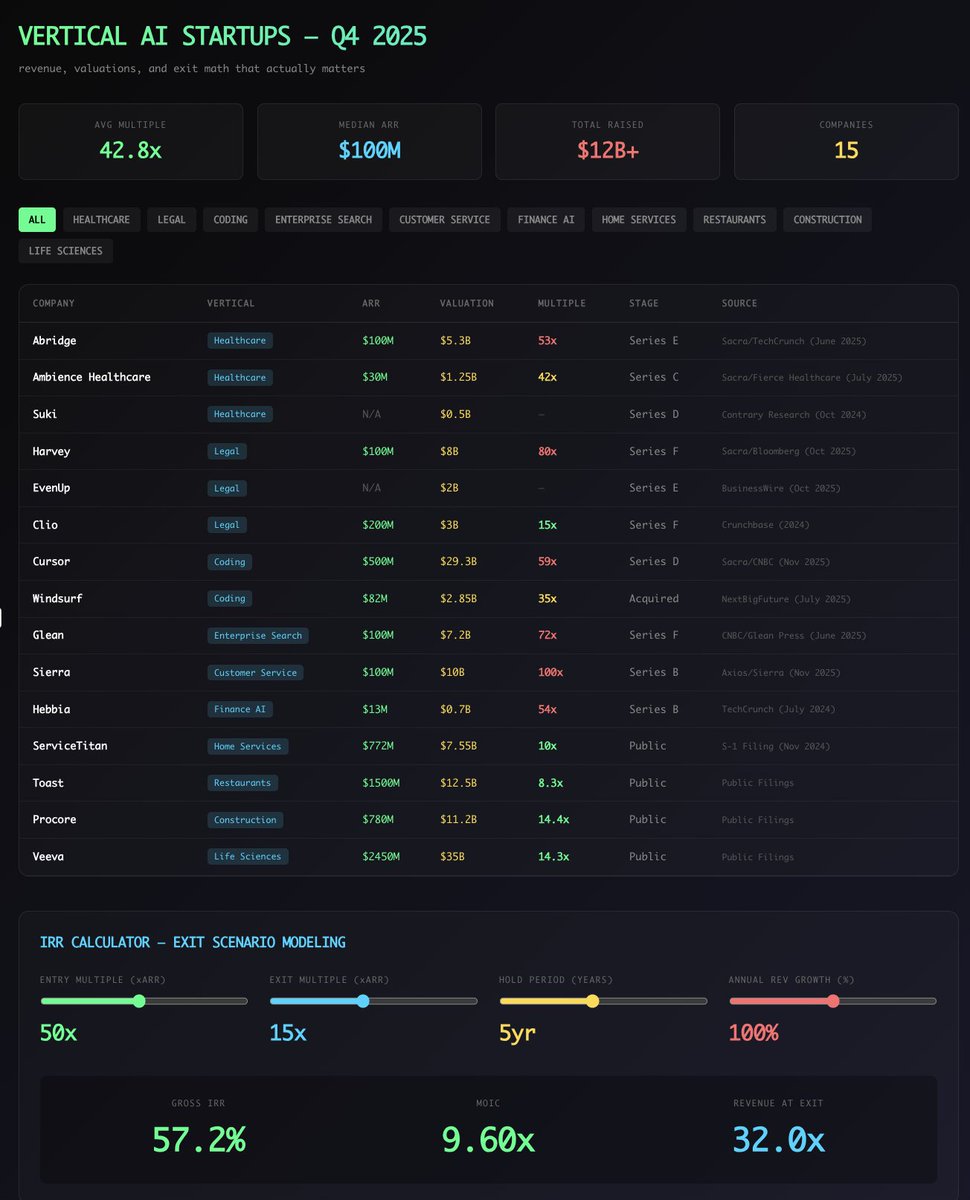970x1200 pixels.
Task: Click the SOURCE column header
Action: (740, 303)
